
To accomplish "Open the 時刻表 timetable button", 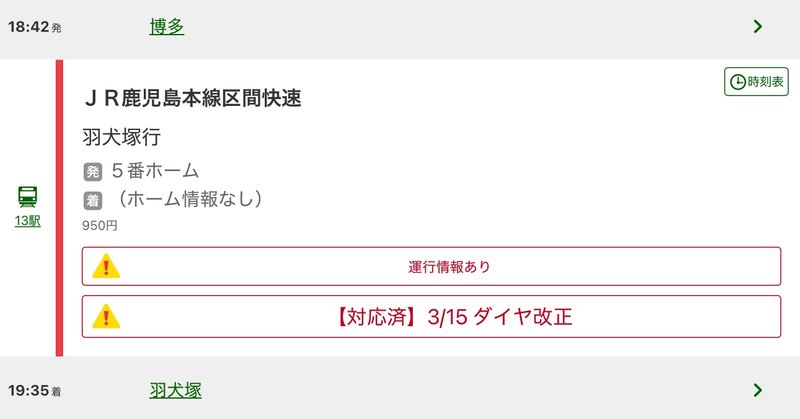I will pyautogui.click(x=756, y=82).
